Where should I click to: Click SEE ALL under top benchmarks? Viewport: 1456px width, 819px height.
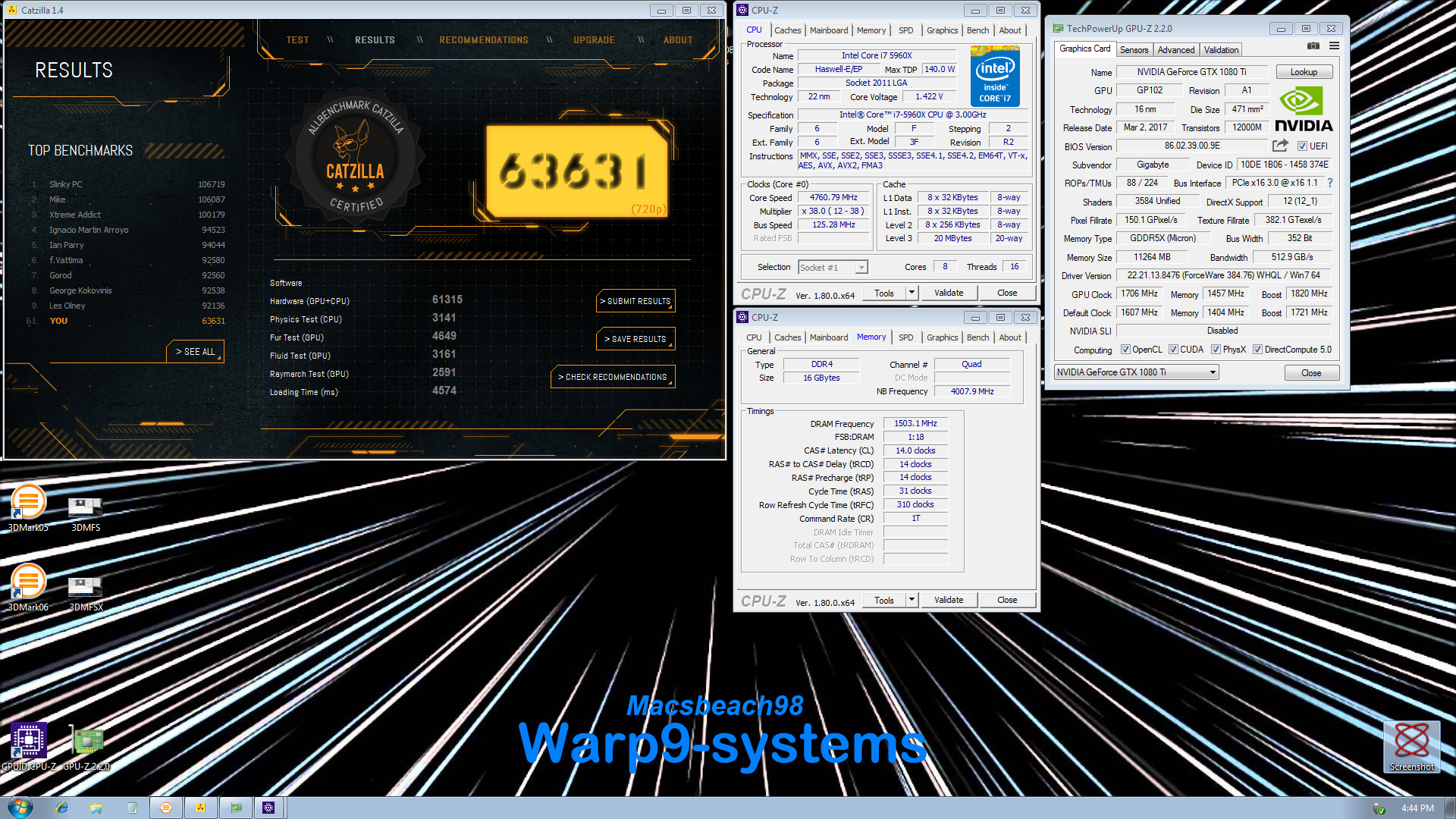click(x=196, y=352)
